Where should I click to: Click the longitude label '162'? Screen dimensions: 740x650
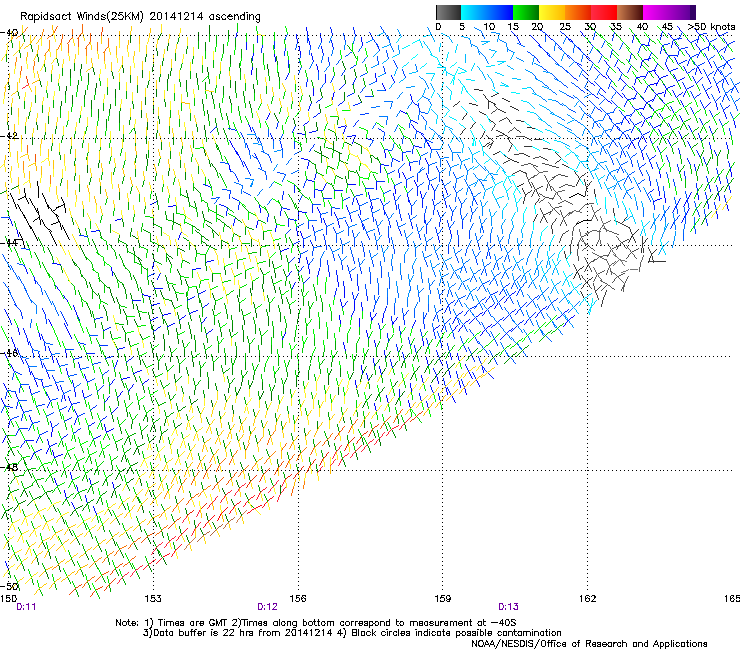(587, 599)
